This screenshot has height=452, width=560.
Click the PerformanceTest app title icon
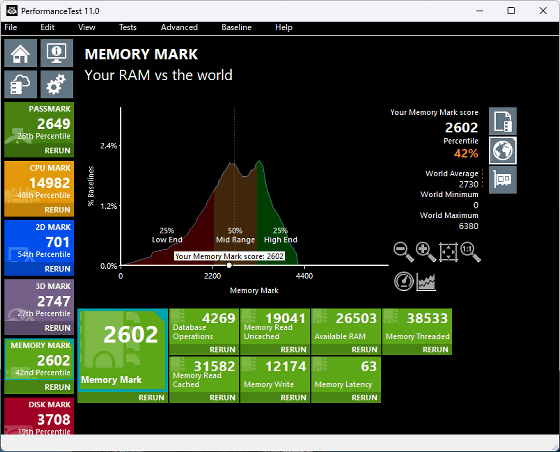click(12, 11)
